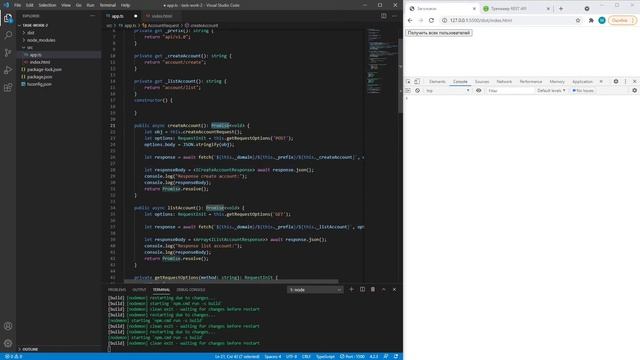640x360 pixels.
Task: Open the Run and Debug view
Action: point(8,70)
